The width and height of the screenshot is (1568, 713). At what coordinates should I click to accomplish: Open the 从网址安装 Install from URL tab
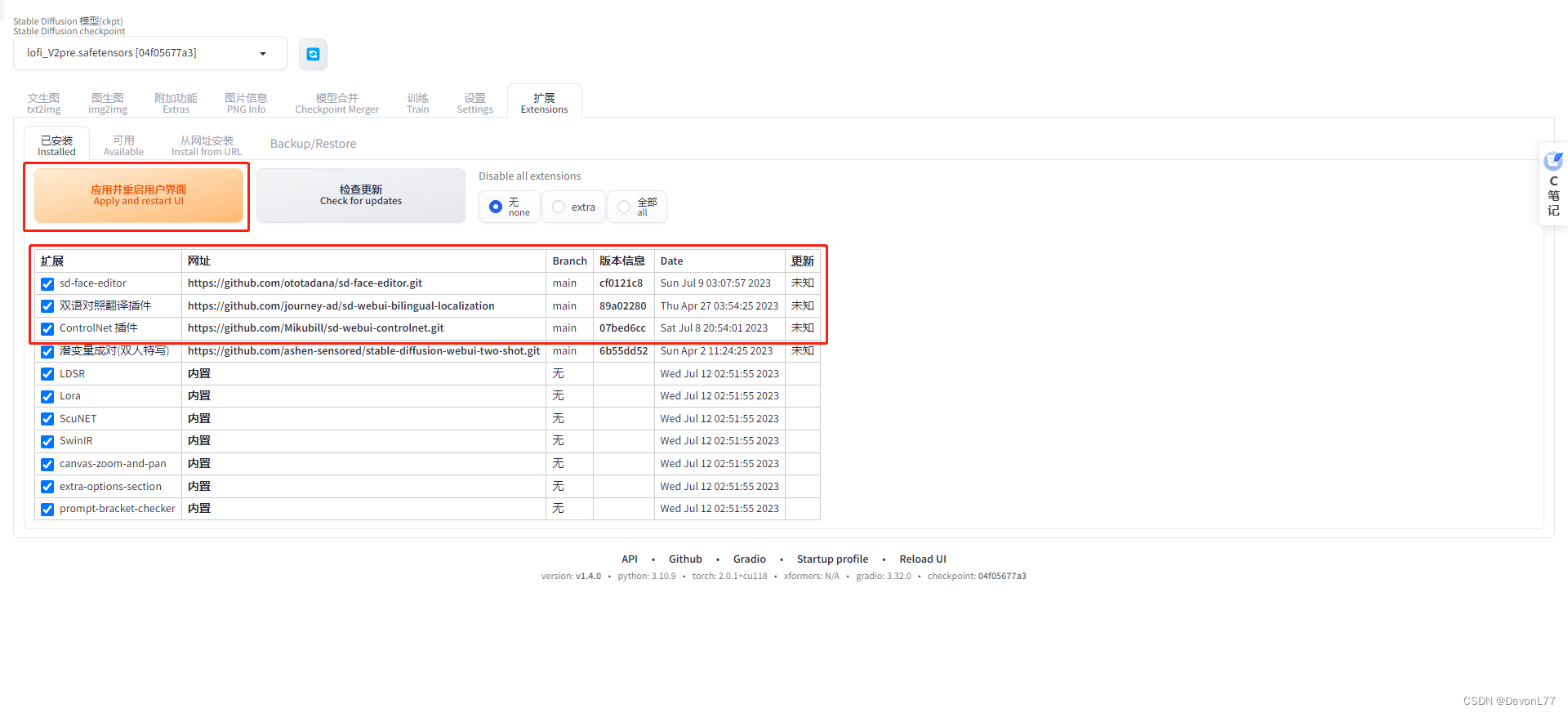(207, 145)
